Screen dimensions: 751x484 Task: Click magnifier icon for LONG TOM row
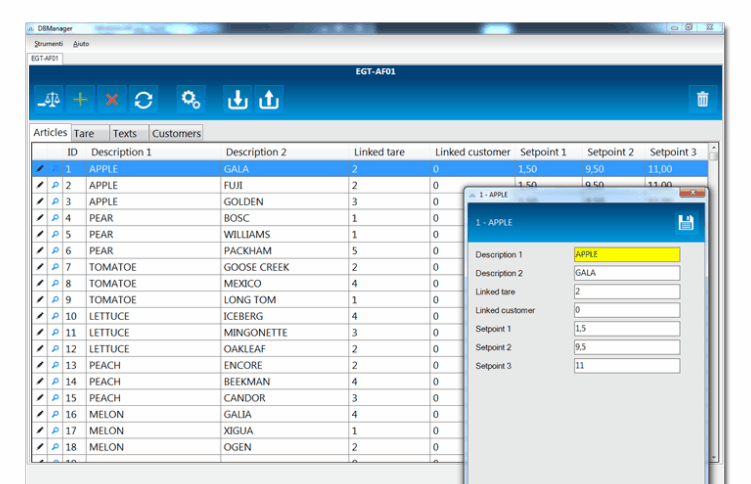point(56,299)
